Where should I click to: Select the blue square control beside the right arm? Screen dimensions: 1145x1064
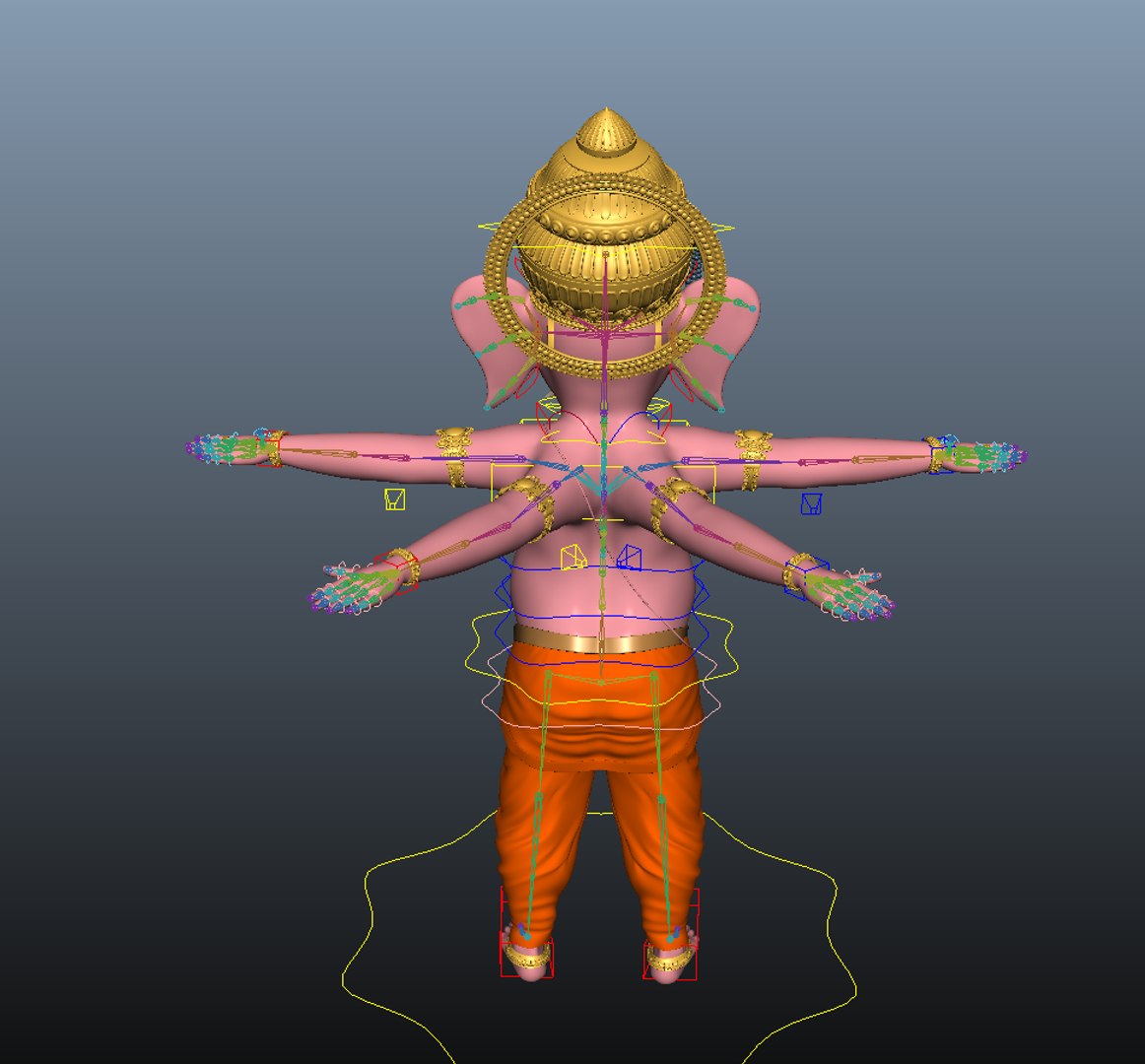[x=811, y=503]
